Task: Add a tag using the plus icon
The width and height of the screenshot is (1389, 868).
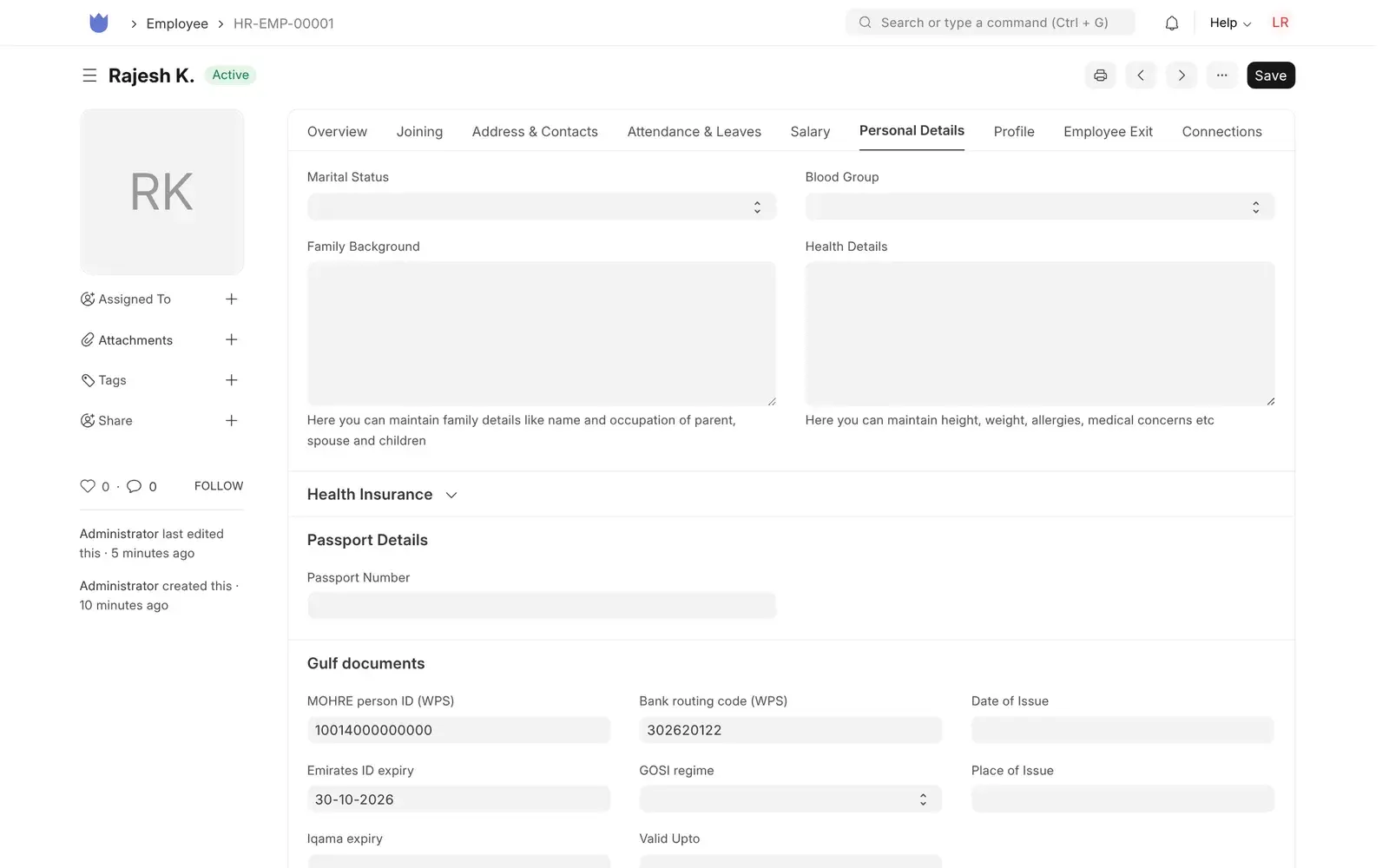Action: [x=231, y=380]
